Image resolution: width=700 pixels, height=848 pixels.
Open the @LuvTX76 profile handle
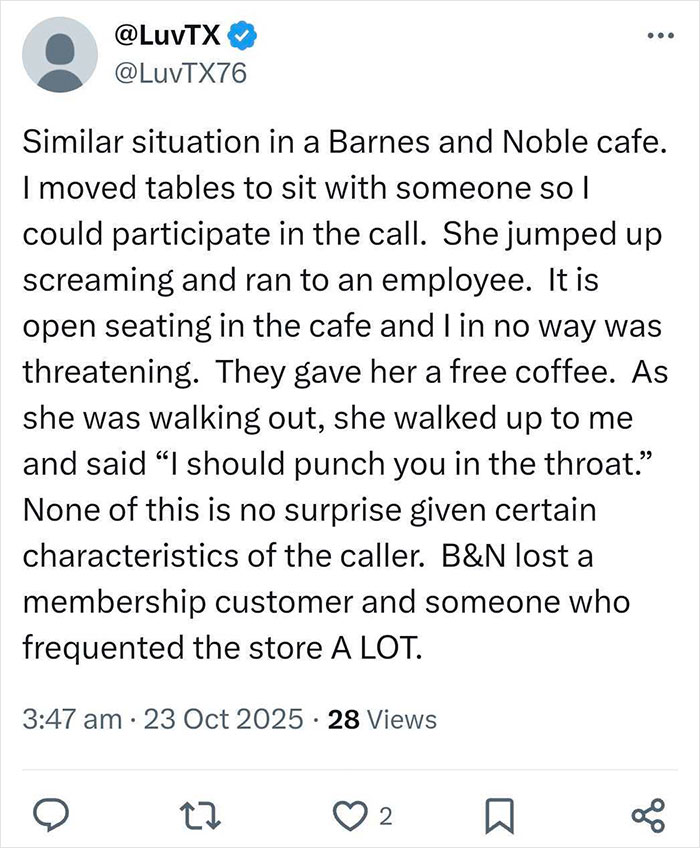click(180, 72)
